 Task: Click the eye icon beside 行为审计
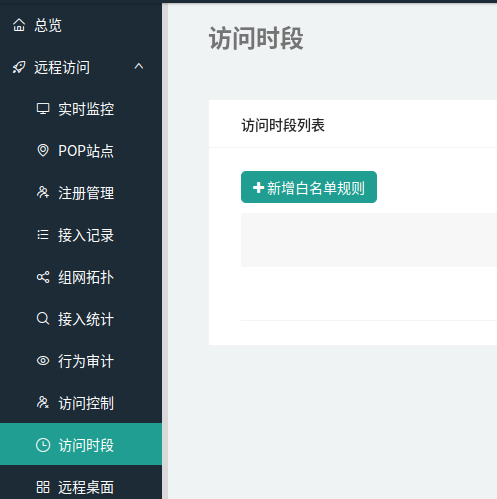point(43,361)
